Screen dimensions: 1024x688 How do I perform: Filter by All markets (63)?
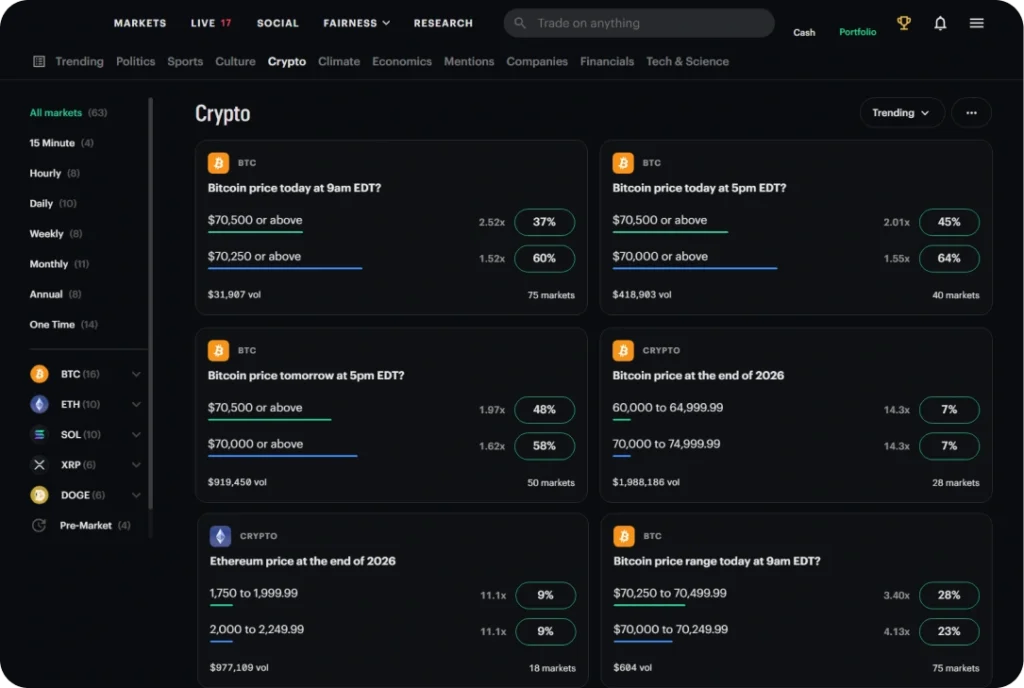tap(68, 113)
